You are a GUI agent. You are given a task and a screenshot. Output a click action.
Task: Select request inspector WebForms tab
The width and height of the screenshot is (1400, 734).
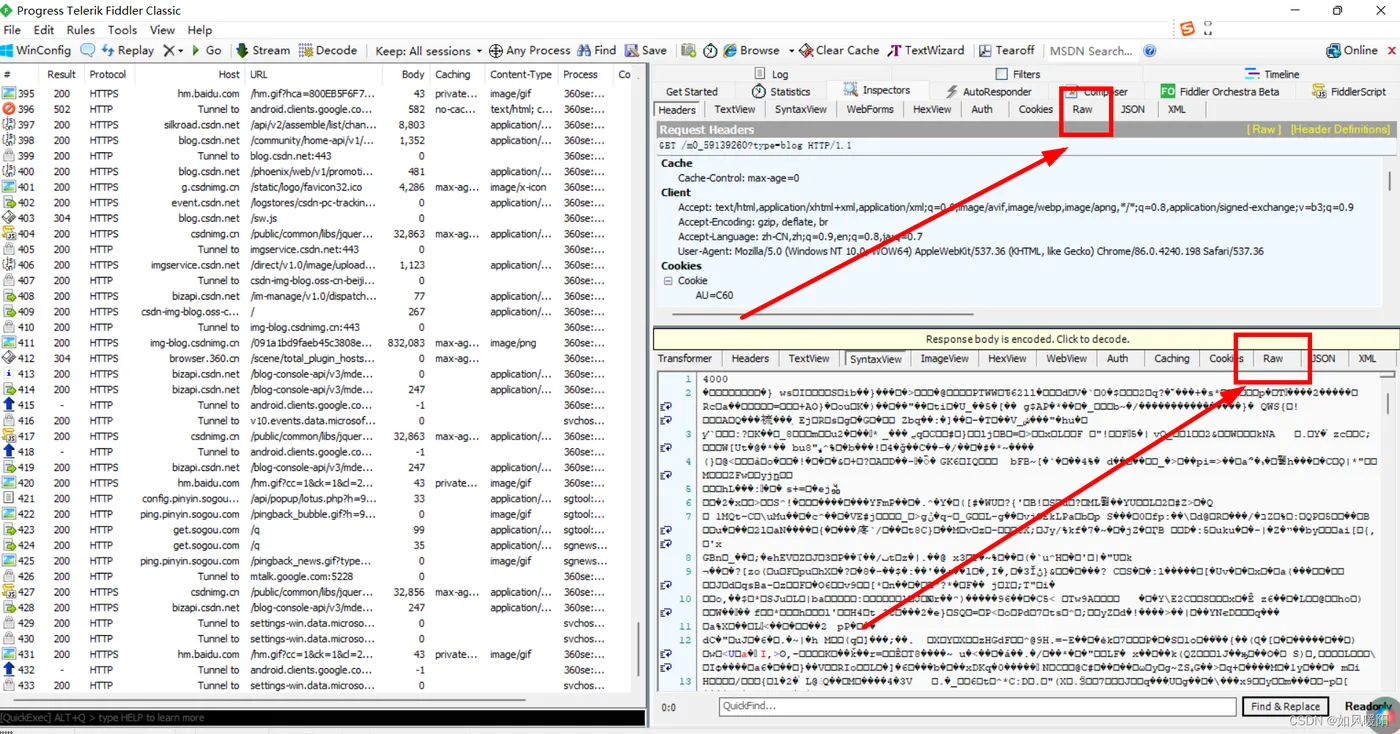(870, 109)
